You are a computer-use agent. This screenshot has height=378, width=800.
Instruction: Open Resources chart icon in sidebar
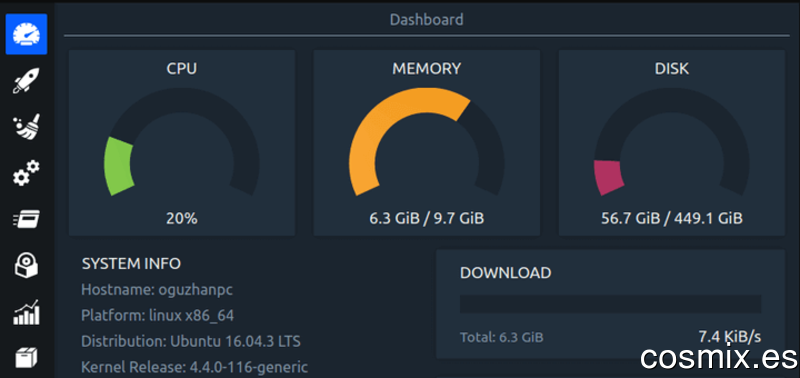click(26, 312)
